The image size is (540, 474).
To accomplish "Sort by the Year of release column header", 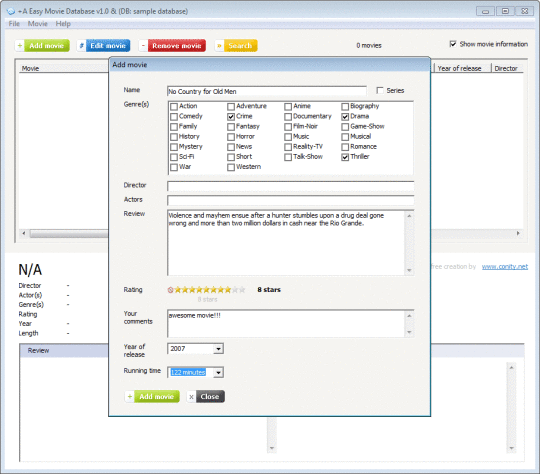I will [x=463, y=68].
